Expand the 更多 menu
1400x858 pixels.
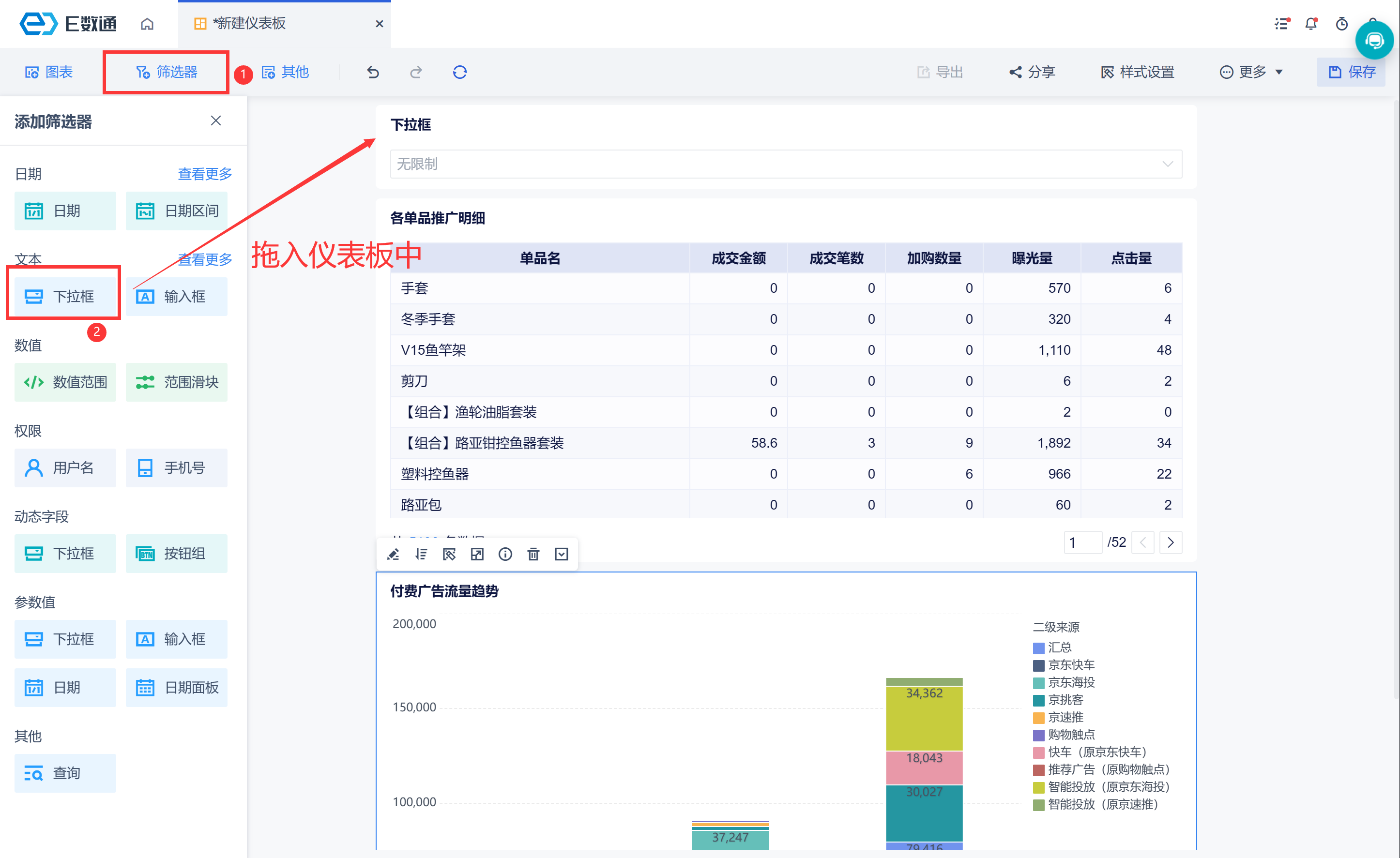click(1252, 72)
